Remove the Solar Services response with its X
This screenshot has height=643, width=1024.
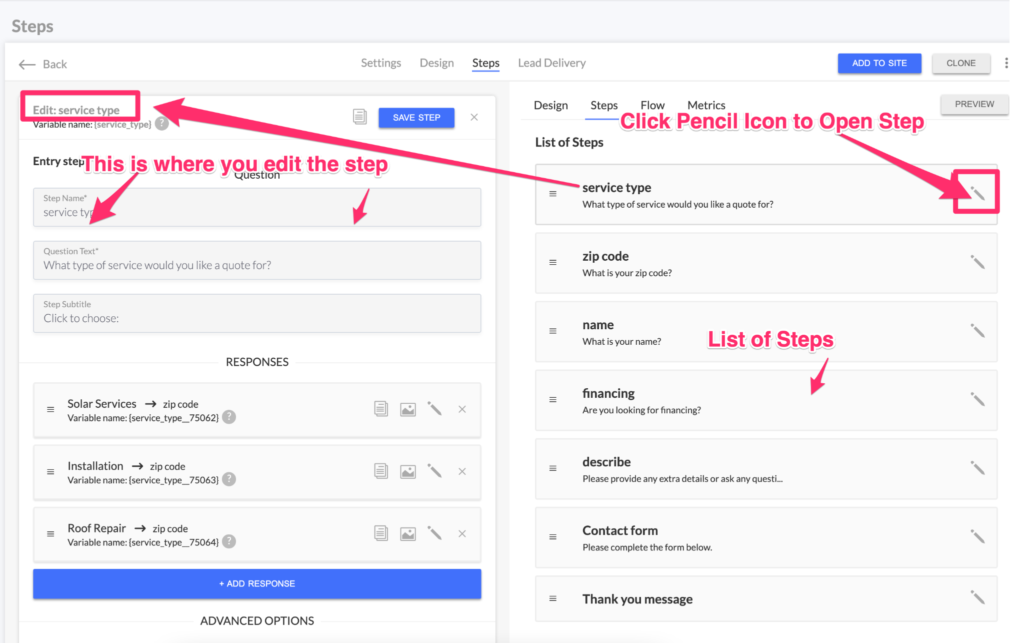coord(461,409)
